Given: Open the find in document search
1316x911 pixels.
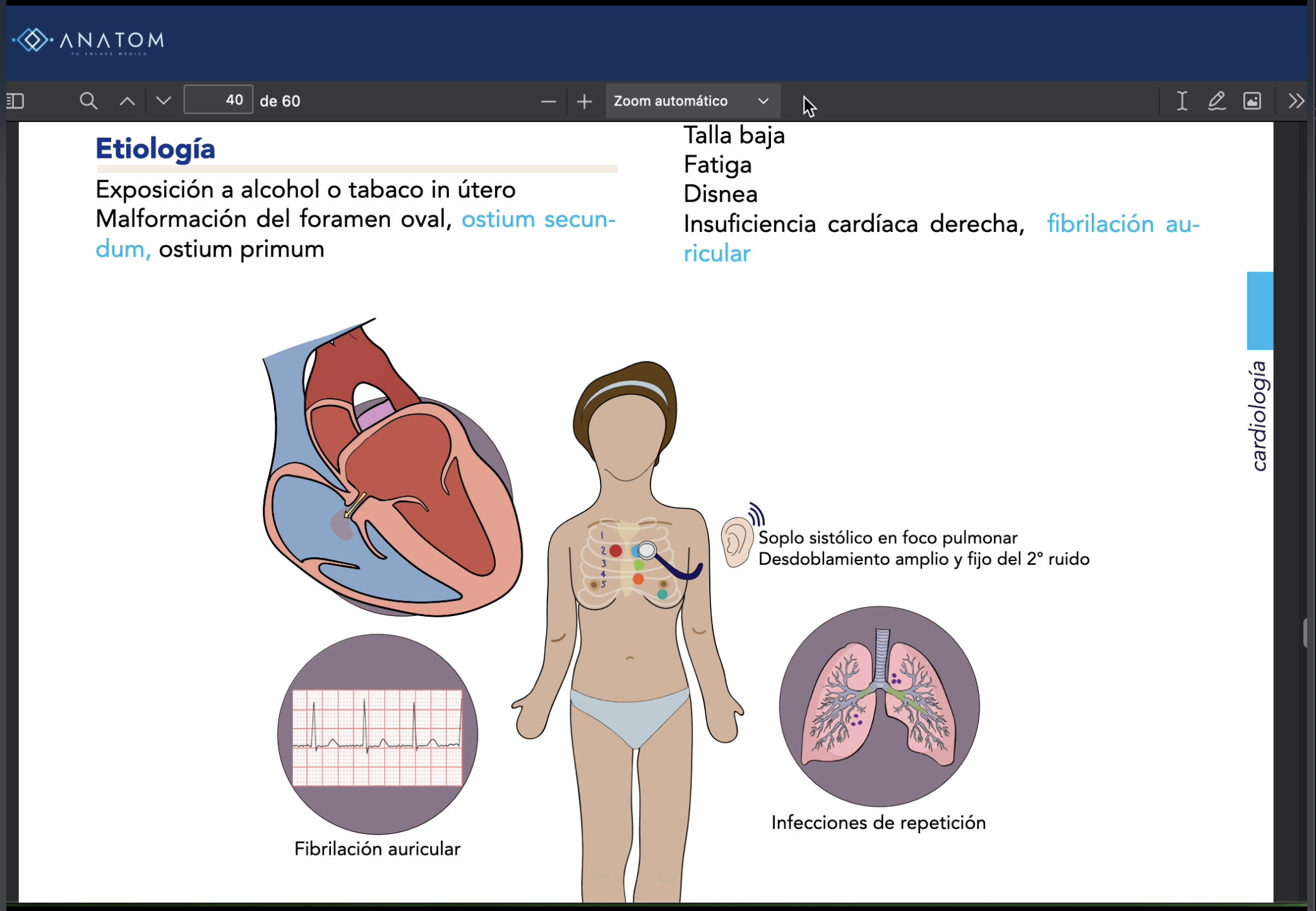Looking at the screenshot, I should pyautogui.click(x=88, y=101).
